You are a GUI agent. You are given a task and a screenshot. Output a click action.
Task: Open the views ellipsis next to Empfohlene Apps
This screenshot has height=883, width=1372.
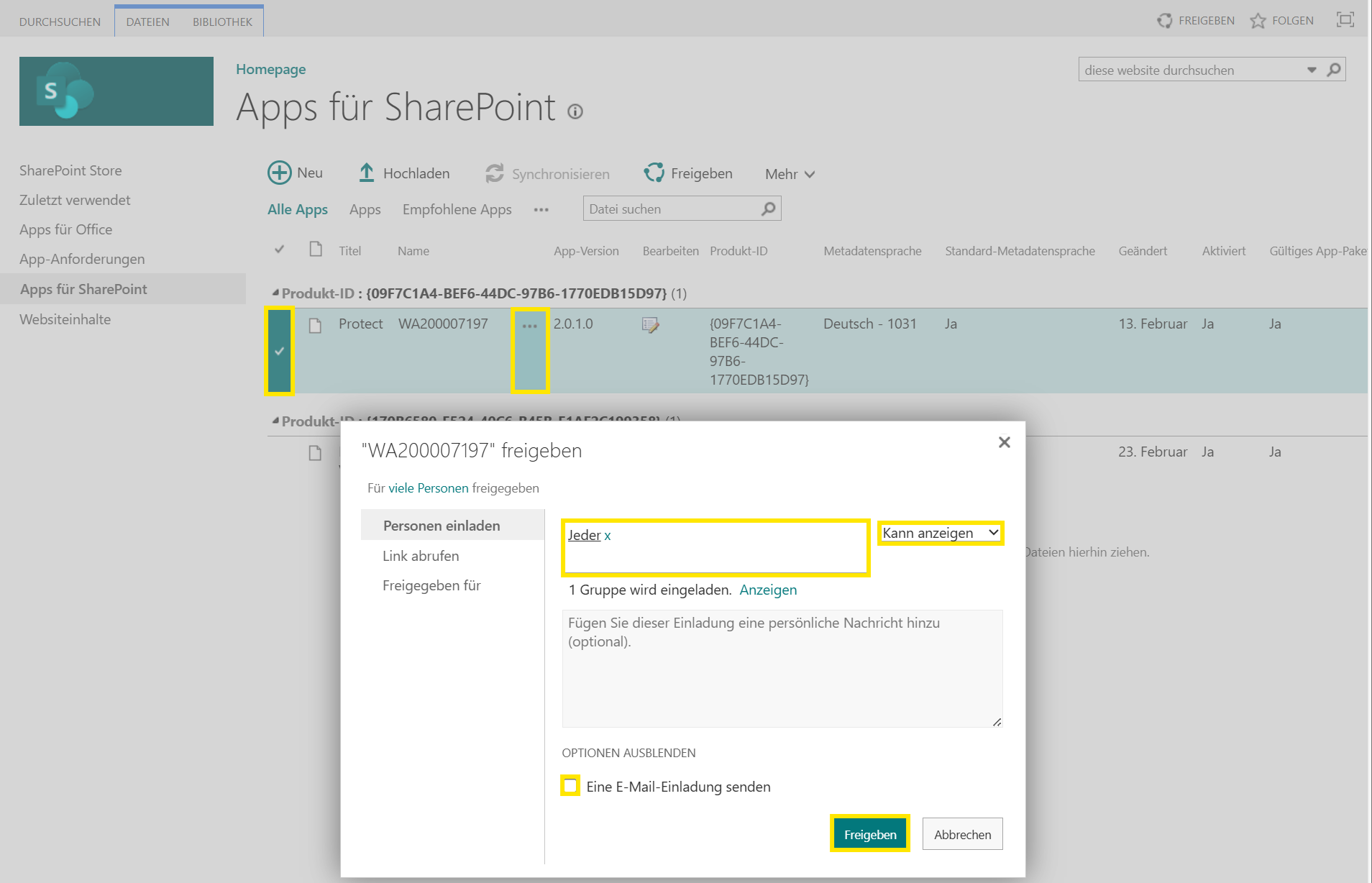pyautogui.click(x=541, y=210)
